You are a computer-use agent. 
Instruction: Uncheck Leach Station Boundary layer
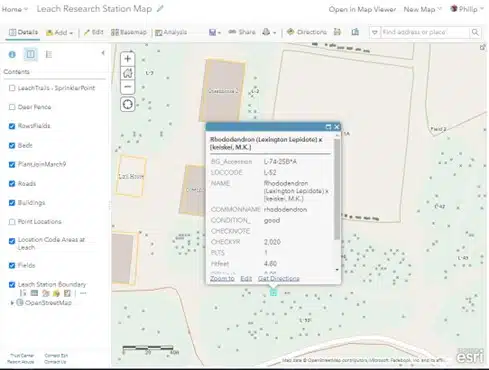click(x=12, y=284)
